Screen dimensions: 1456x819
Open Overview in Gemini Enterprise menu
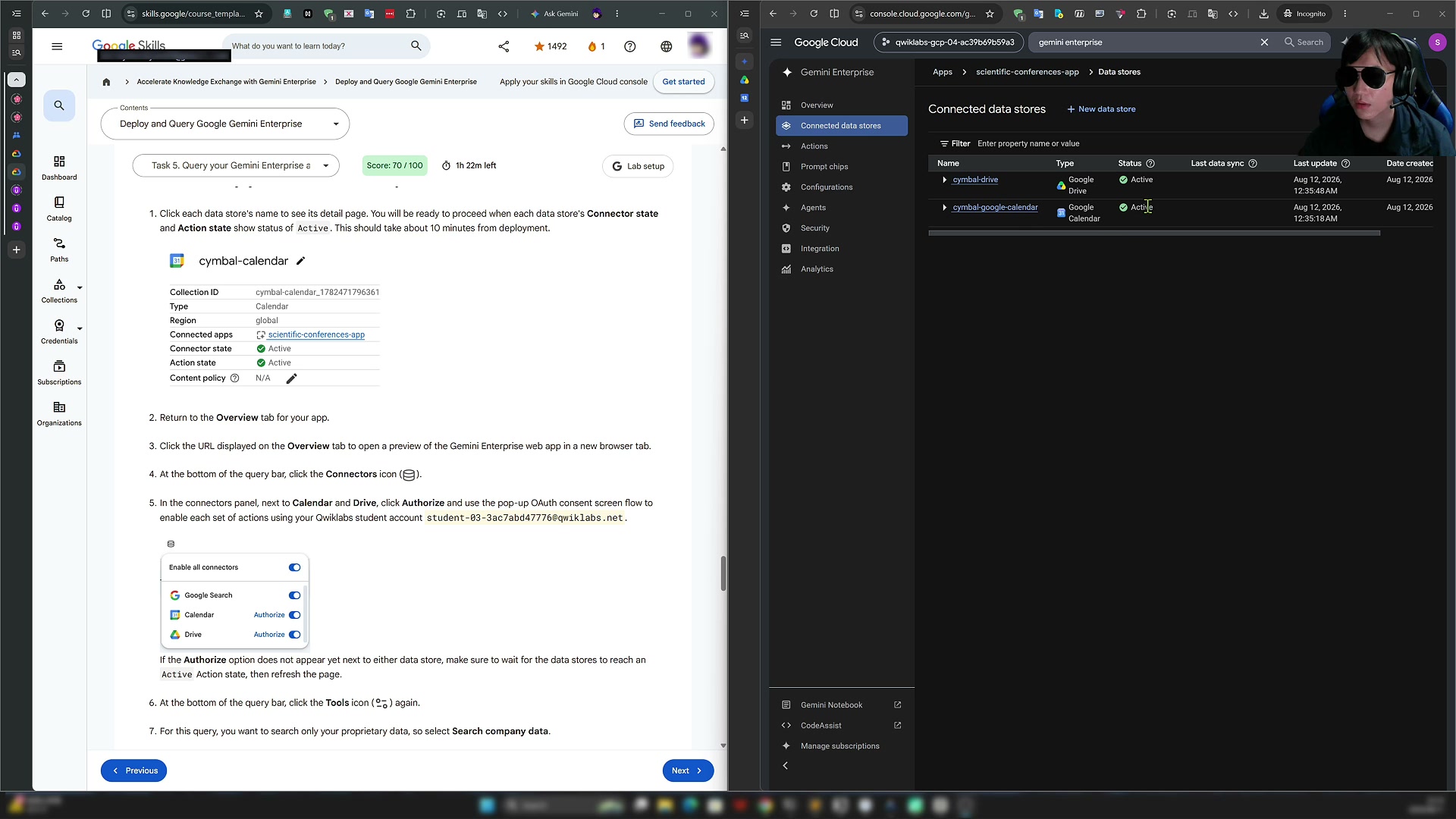click(842, 105)
